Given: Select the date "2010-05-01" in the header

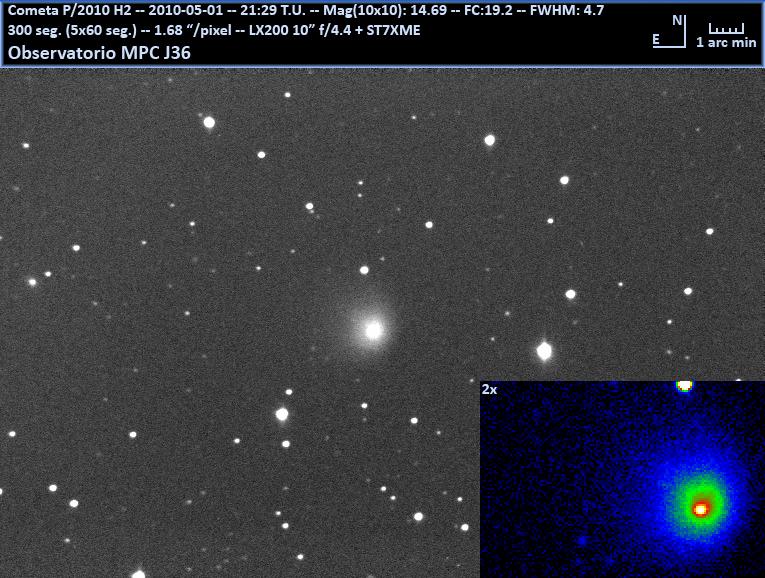Looking at the screenshot, I should click(185, 10).
